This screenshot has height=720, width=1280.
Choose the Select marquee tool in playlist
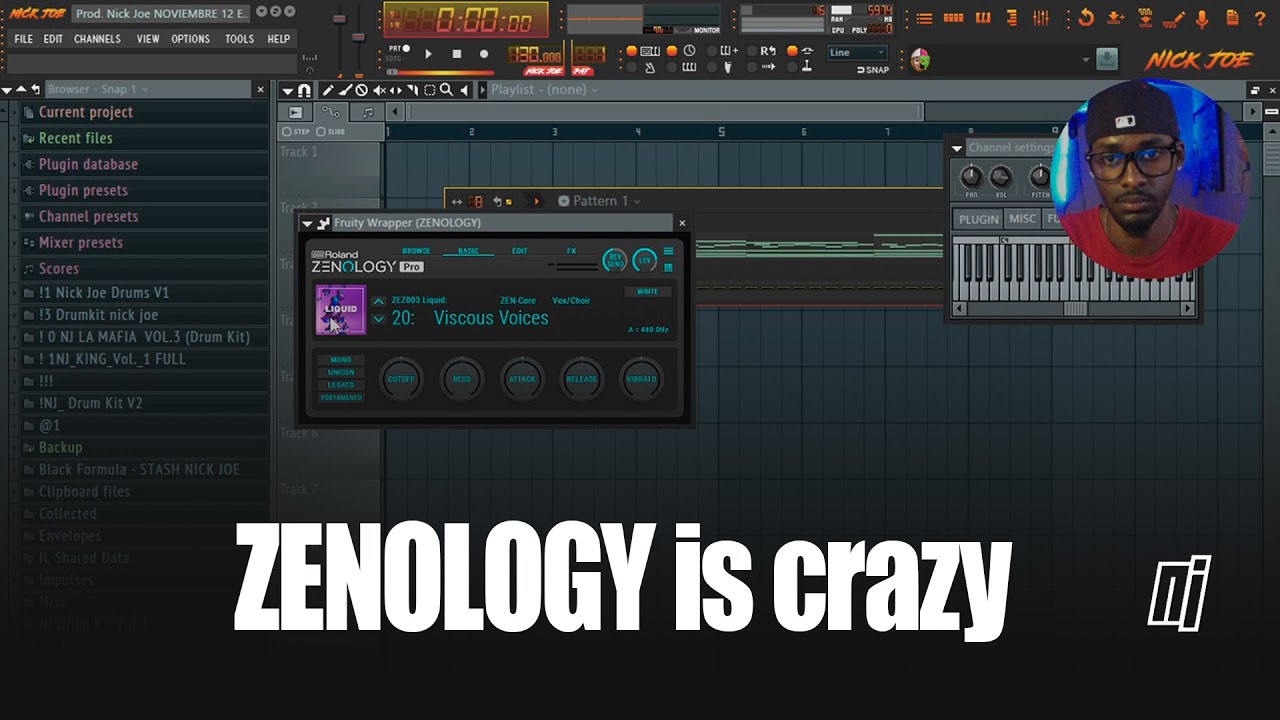[429, 90]
